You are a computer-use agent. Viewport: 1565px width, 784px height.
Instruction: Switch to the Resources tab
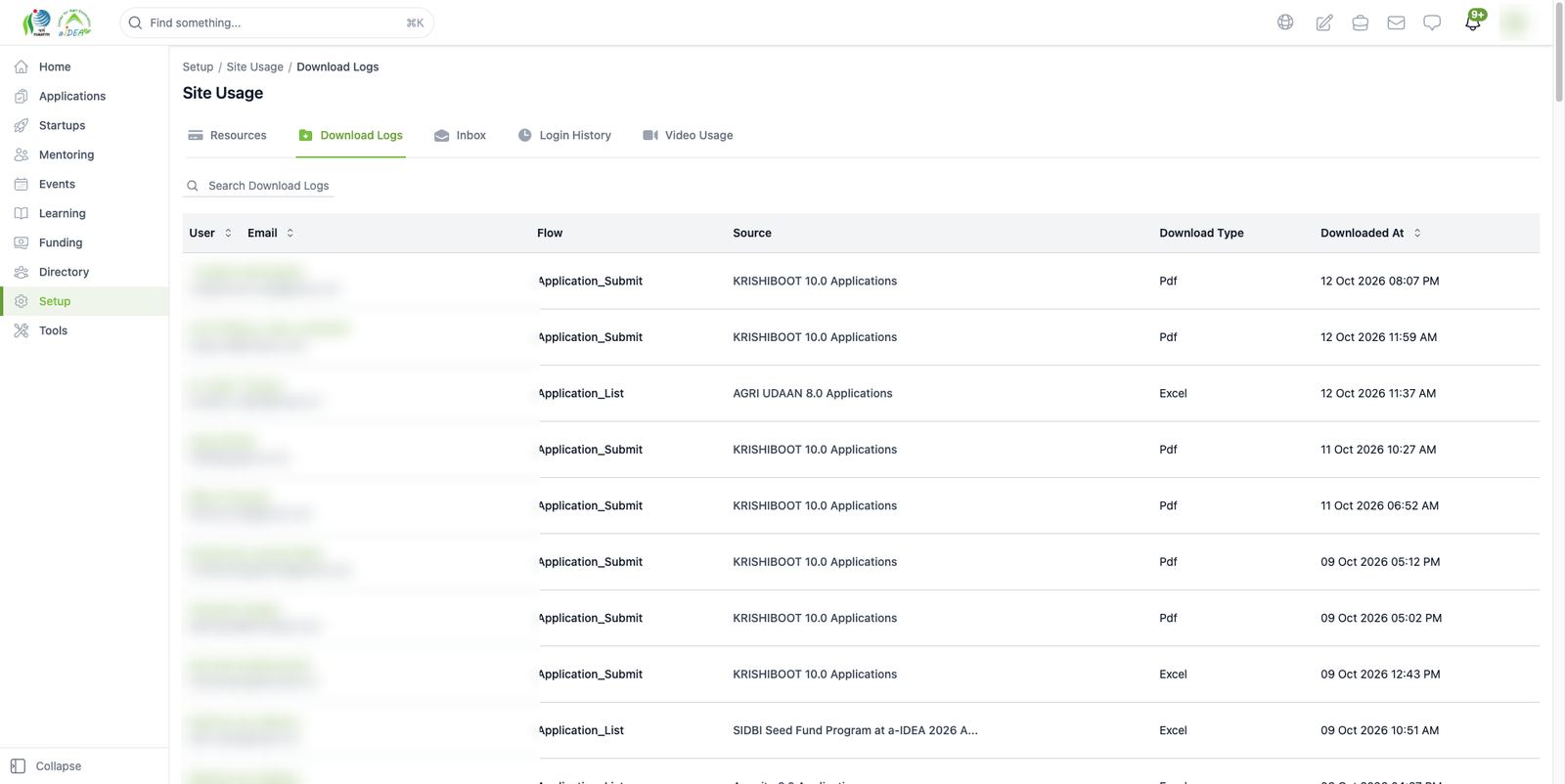227,135
